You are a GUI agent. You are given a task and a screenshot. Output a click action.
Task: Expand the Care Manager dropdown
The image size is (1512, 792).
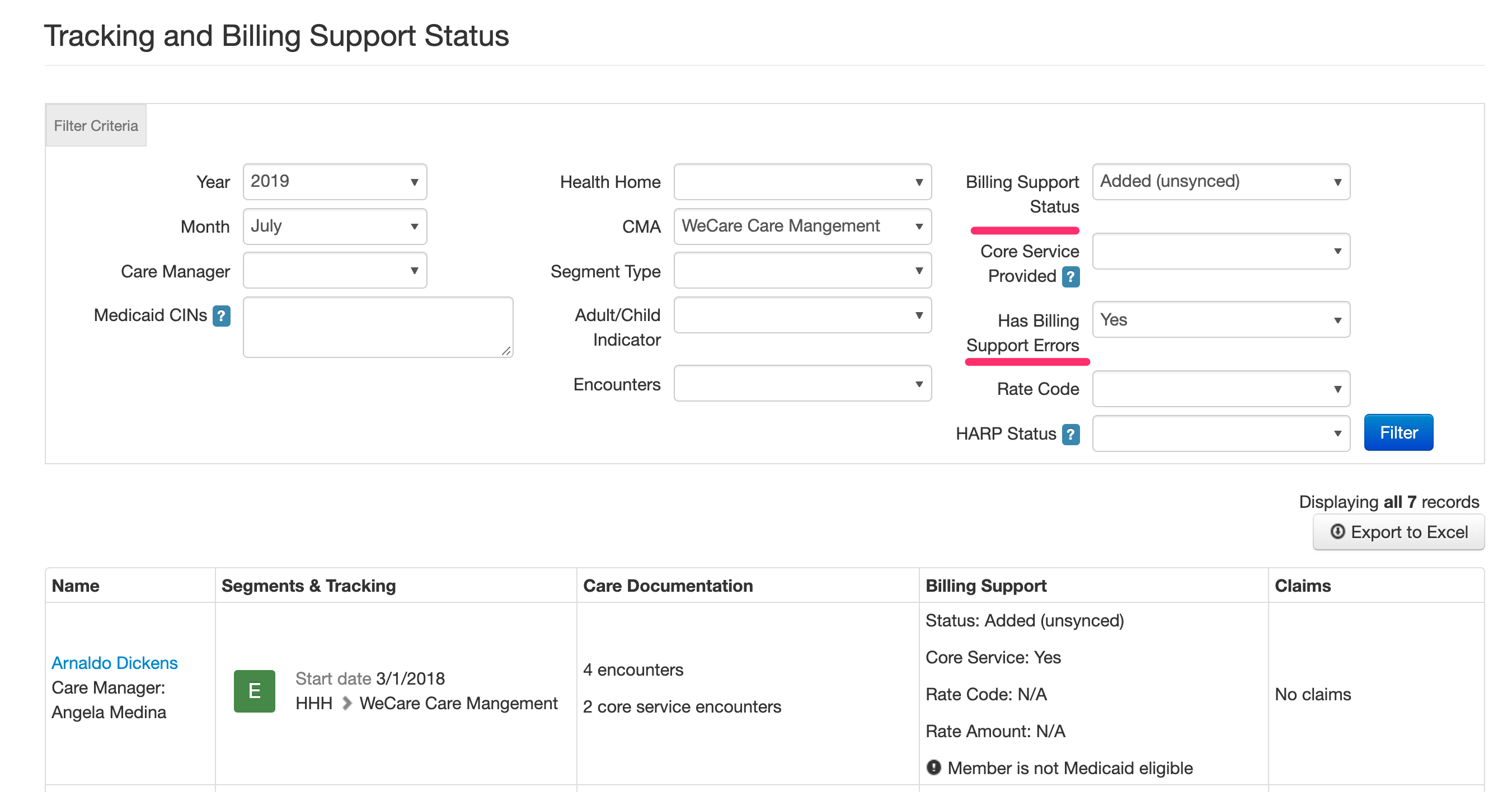pos(335,271)
